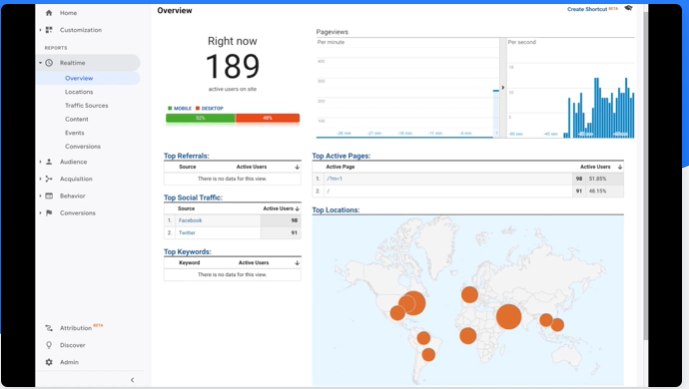Open Locations report under Realtime
Viewport: 689px width, 389px height.
[79, 92]
